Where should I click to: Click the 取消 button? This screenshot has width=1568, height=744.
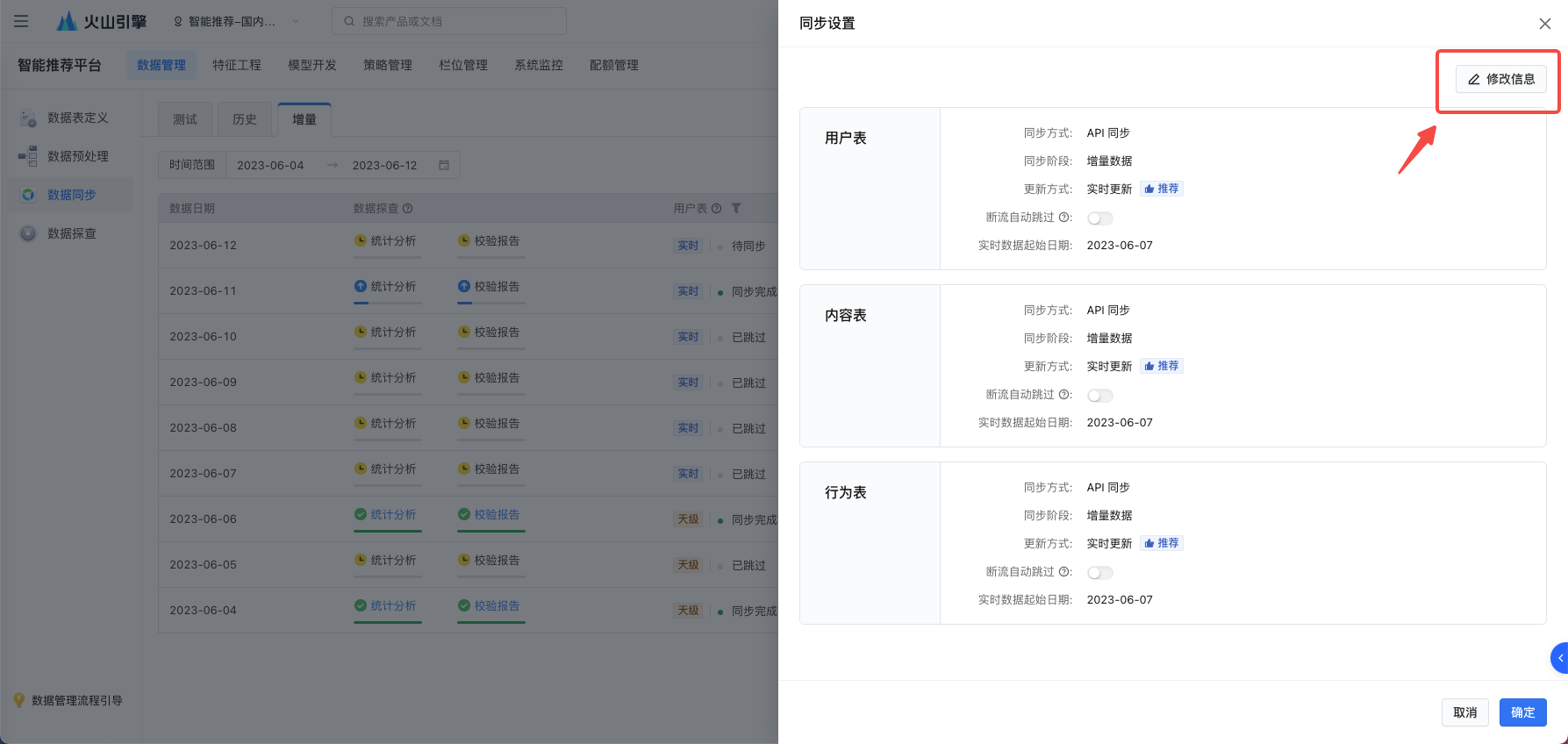pos(1465,712)
